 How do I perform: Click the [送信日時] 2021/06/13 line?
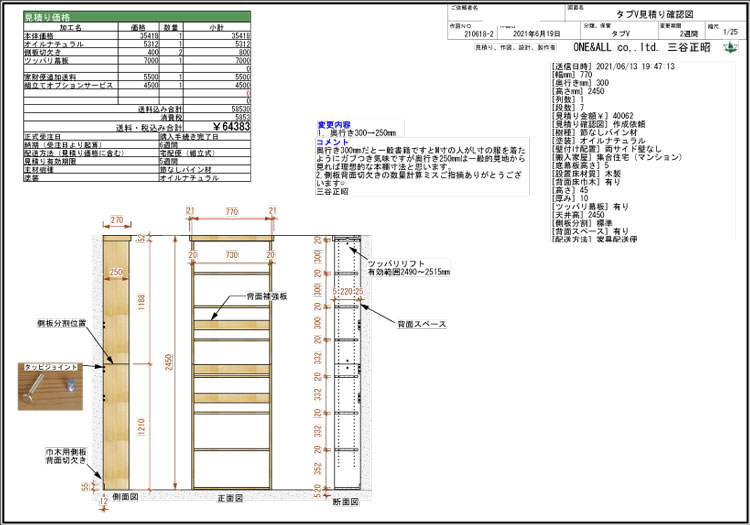tap(613, 66)
